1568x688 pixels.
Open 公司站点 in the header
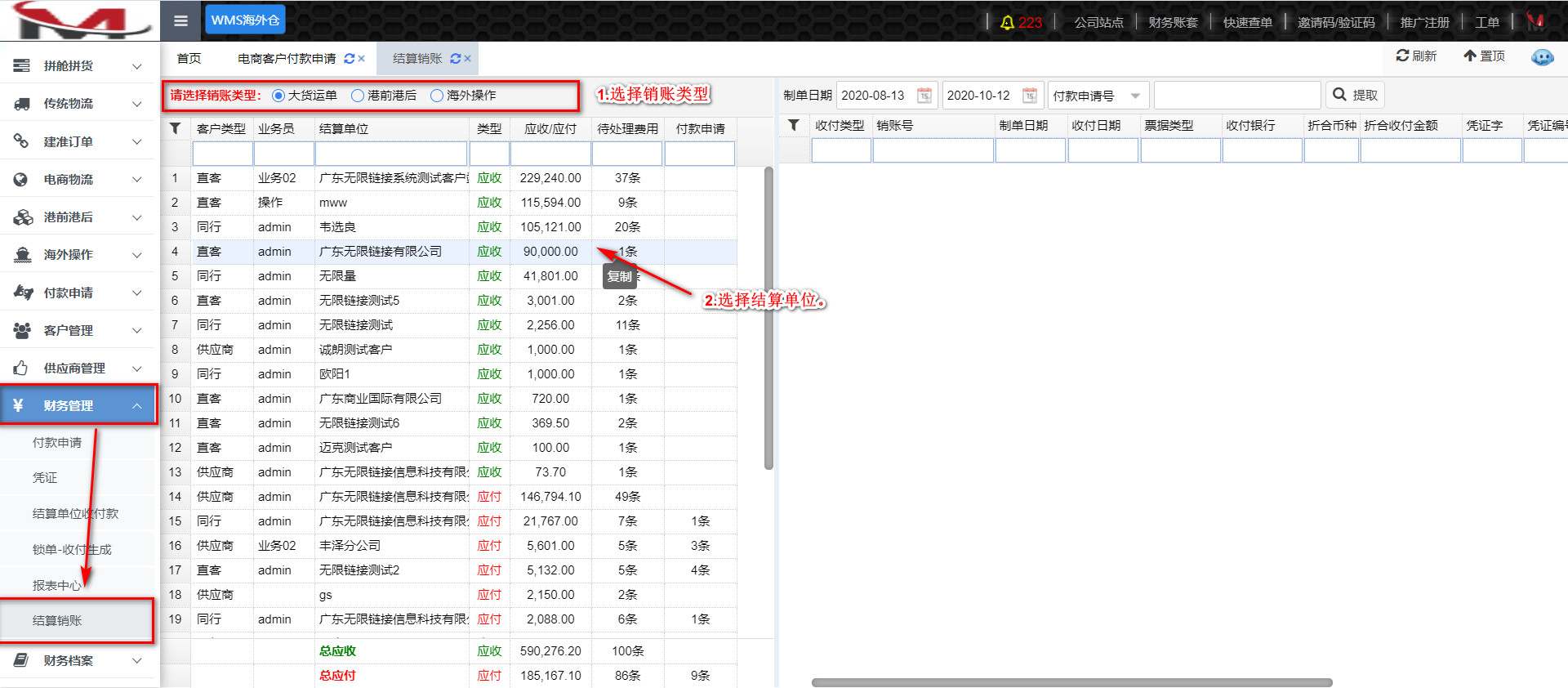(x=1098, y=22)
